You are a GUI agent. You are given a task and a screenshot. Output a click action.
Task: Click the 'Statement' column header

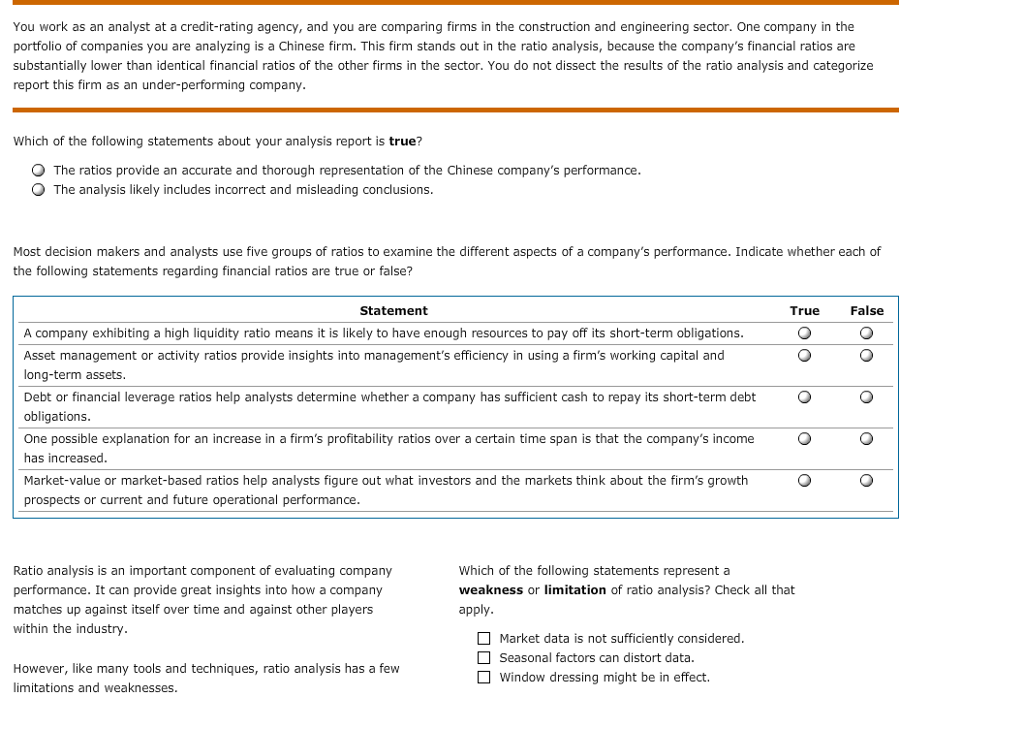[394, 311]
